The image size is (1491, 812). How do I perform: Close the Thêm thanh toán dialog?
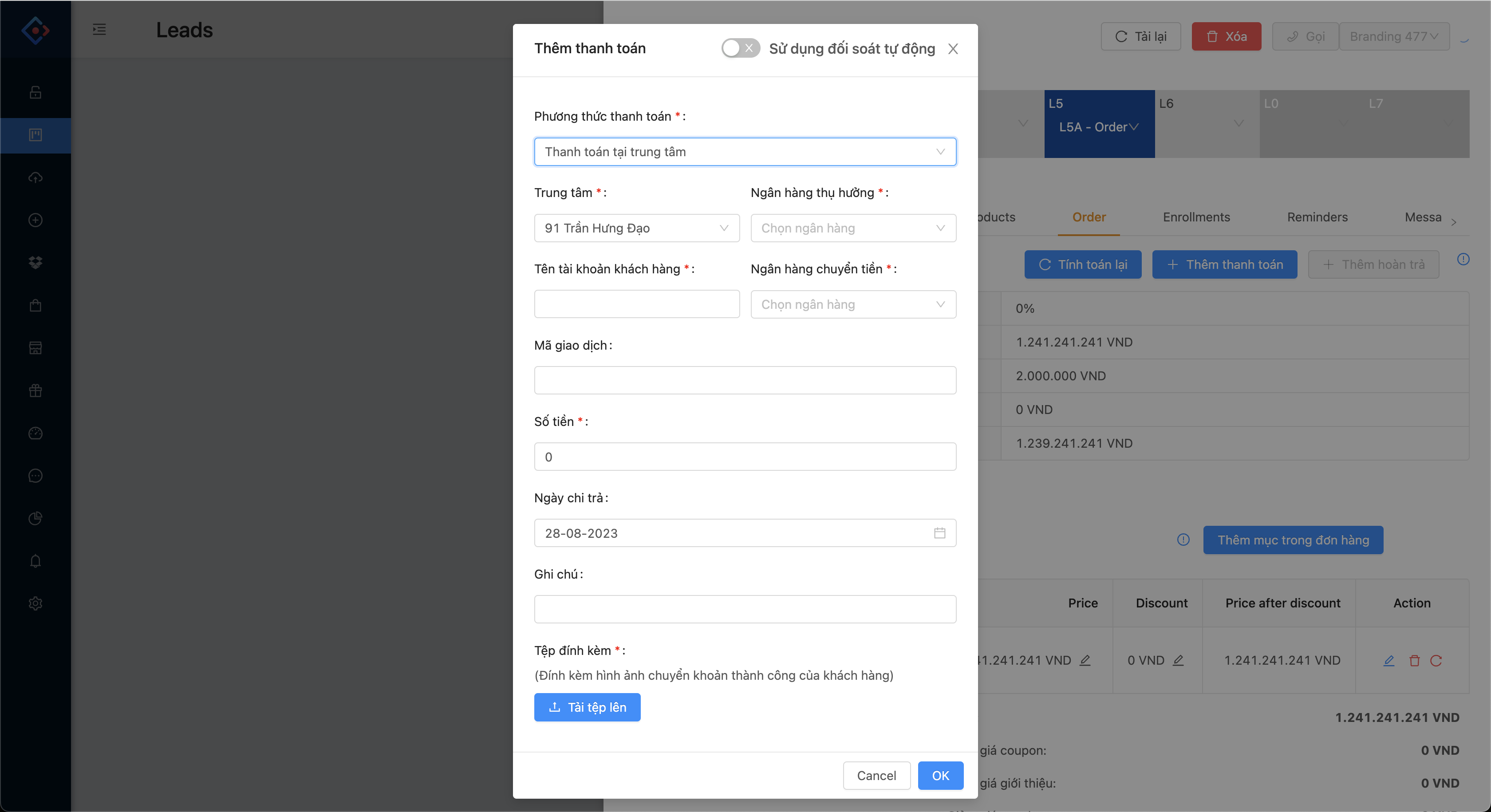coord(953,49)
